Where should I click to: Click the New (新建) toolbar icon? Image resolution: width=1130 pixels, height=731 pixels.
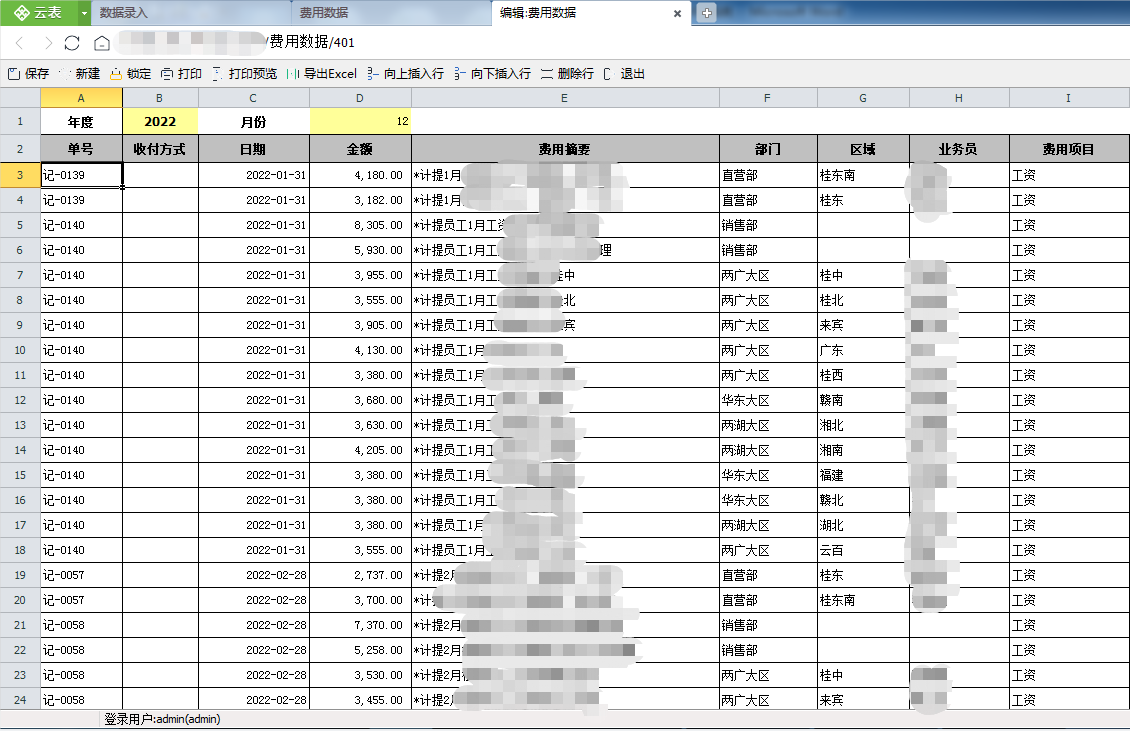[x=65, y=74]
